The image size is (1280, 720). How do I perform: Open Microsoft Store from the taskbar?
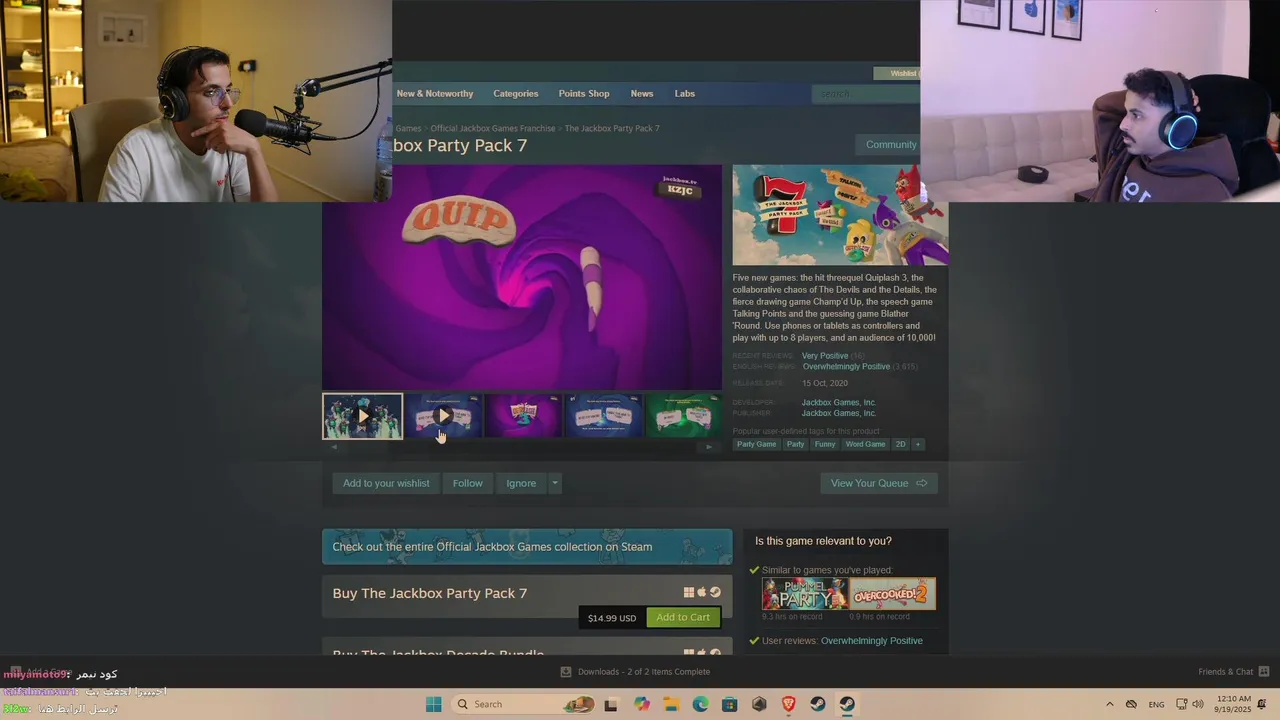(x=730, y=704)
